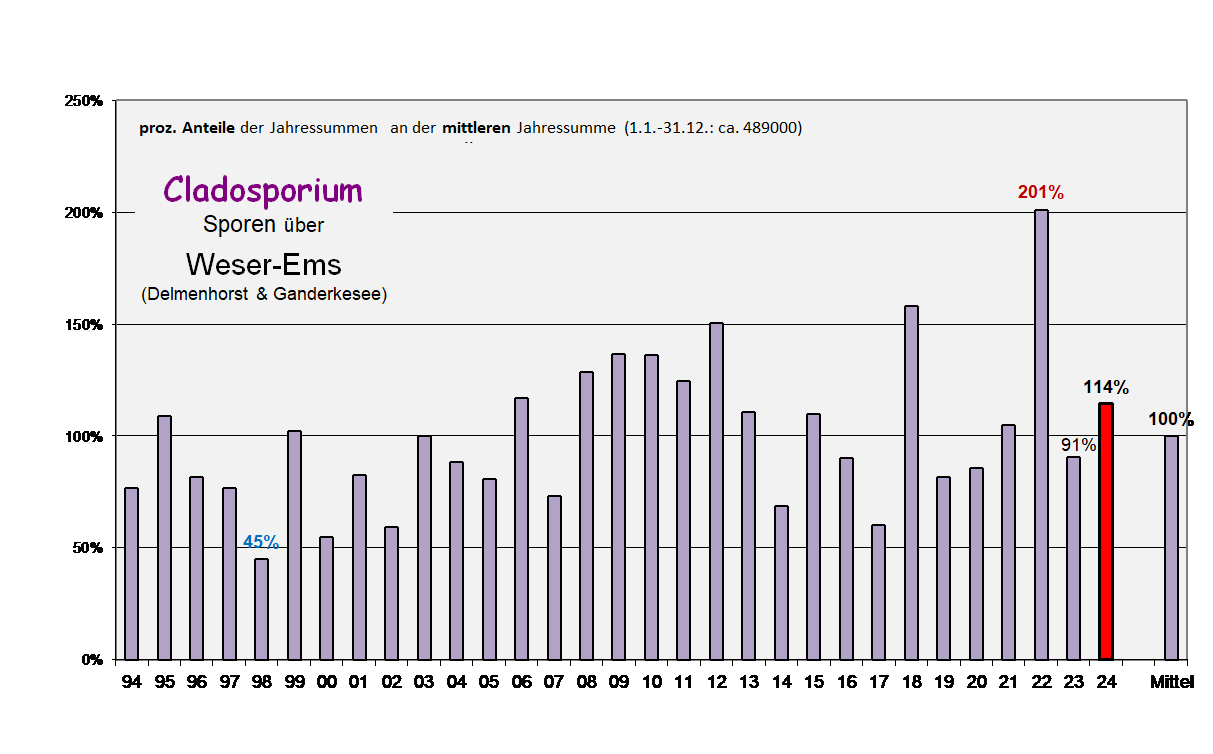Image resolution: width=1213 pixels, height=754 pixels.
Task: Click the Mittel average bar
Action: point(1171,548)
